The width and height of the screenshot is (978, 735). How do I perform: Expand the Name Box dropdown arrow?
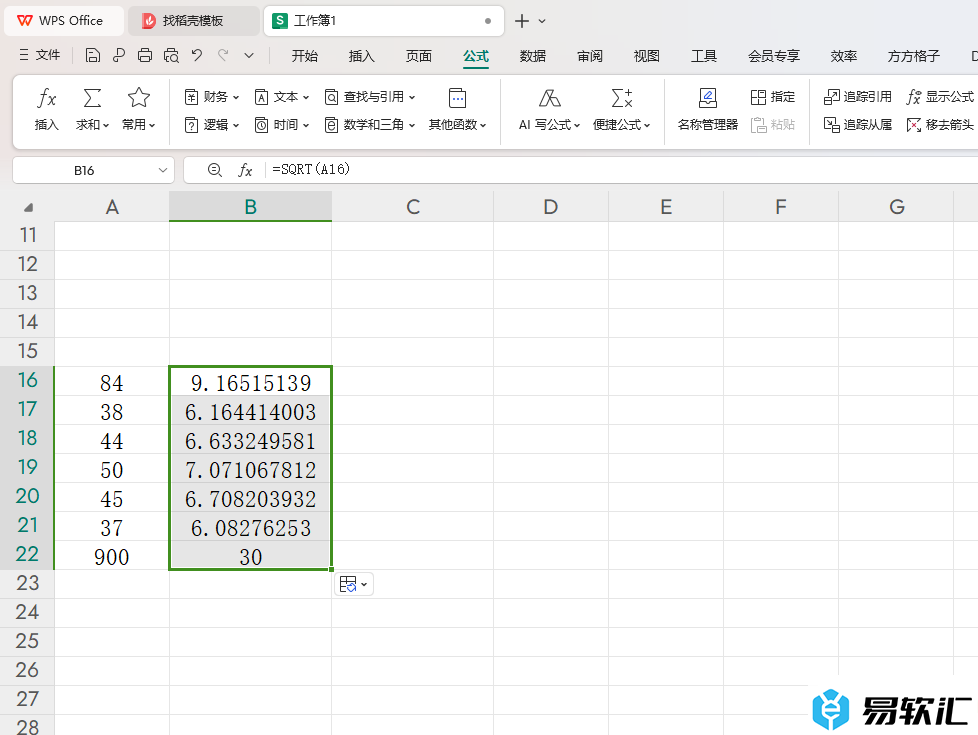coord(162,170)
